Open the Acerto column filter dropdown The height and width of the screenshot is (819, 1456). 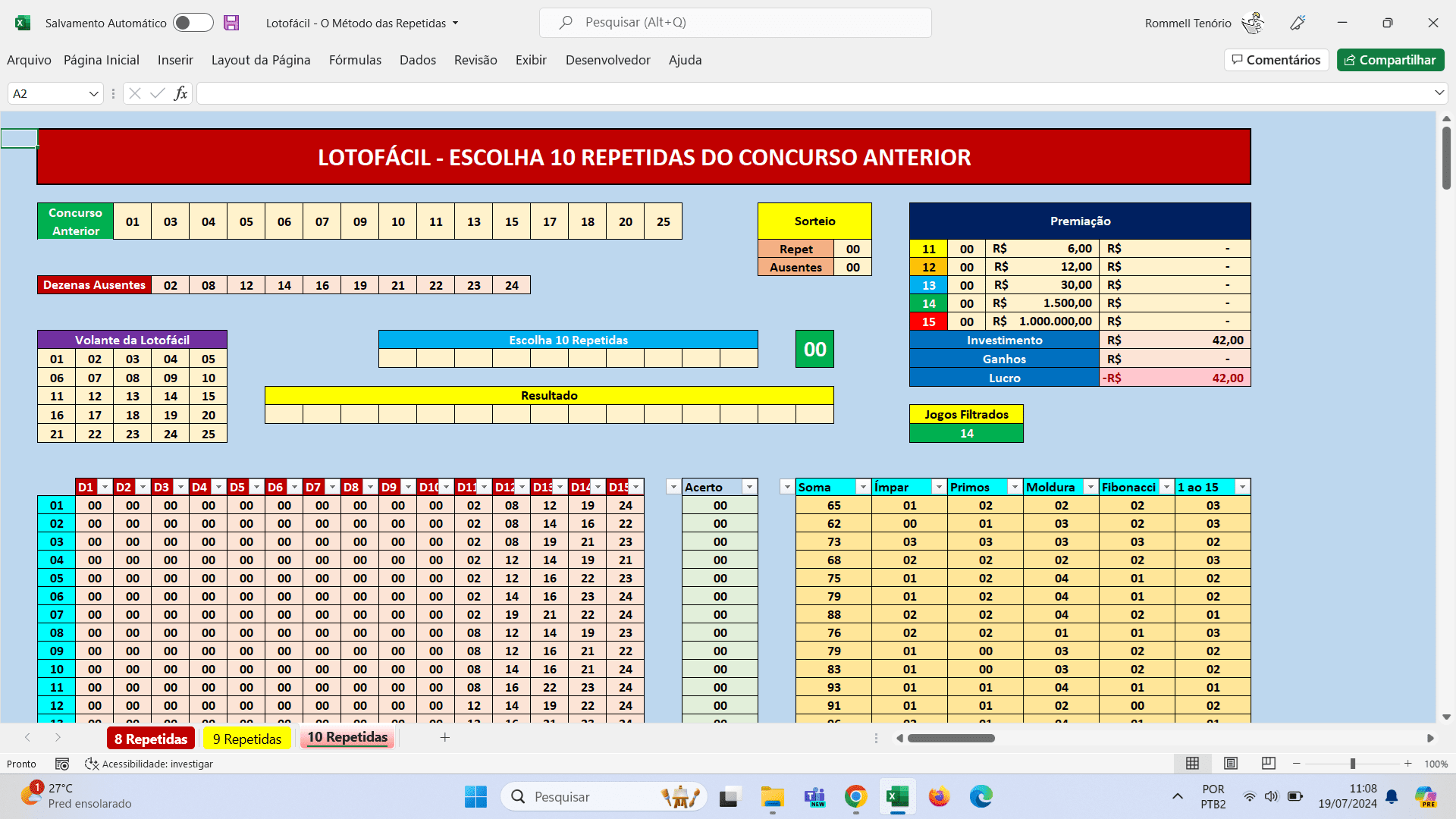pyautogui.click(x=749, y=487)
